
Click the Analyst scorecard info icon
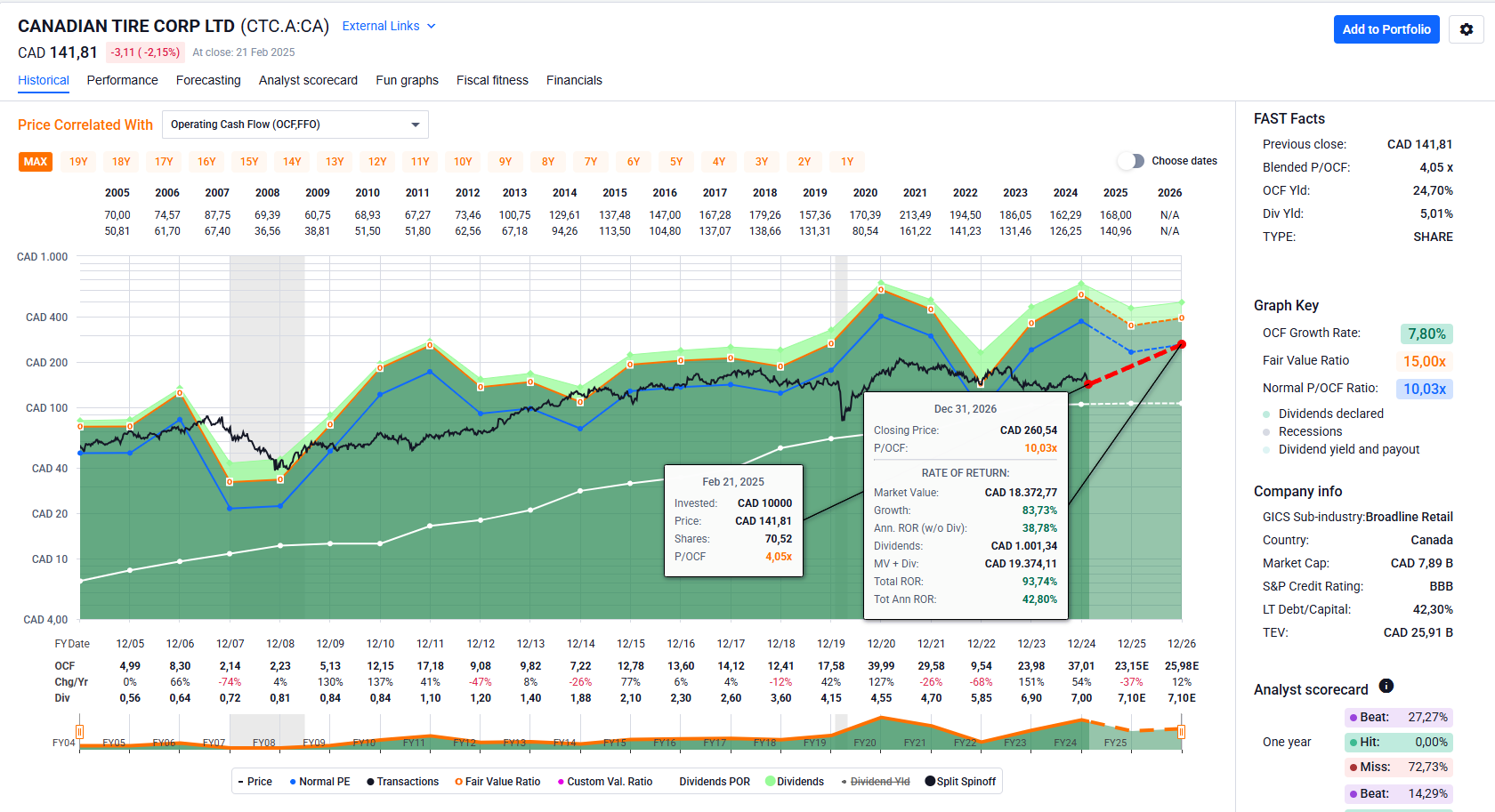coord(1386,686)
